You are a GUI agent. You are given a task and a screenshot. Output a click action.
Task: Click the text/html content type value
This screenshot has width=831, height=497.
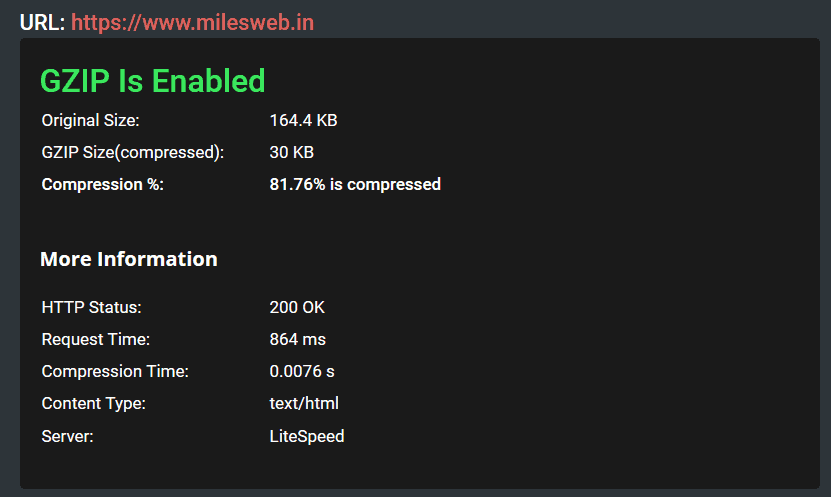pyautogui.click(x=304, y=404)
